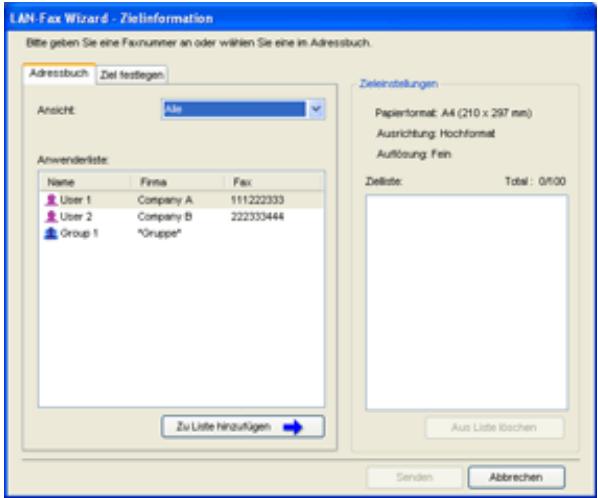Viewport: 598px width, 498px height.
Task: Sort by the Name column header
Action: pos(85,182)
